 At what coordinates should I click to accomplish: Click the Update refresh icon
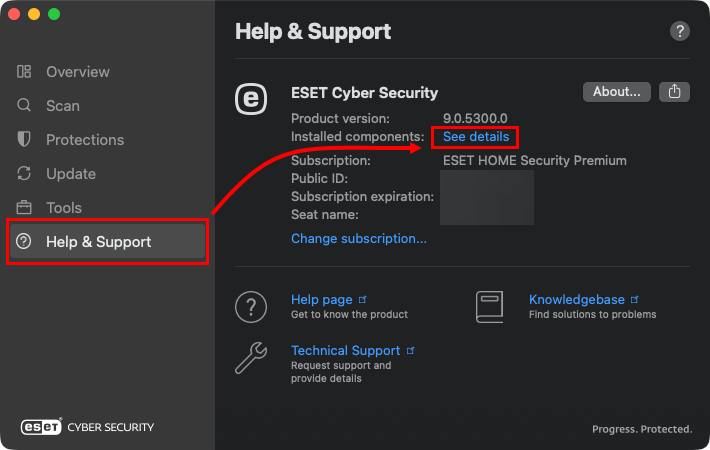coord(24,174)
